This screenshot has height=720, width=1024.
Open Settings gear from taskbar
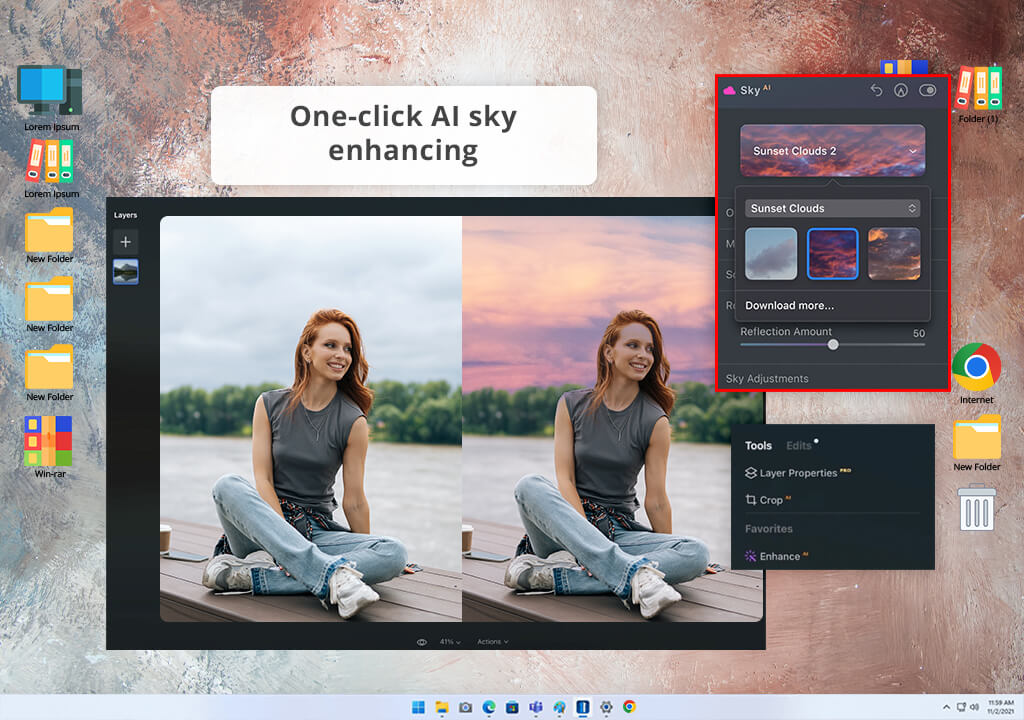tap(607, 707)
